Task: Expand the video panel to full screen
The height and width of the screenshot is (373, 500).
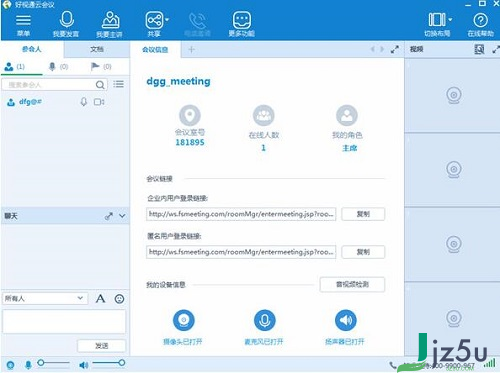Action: 496,50
